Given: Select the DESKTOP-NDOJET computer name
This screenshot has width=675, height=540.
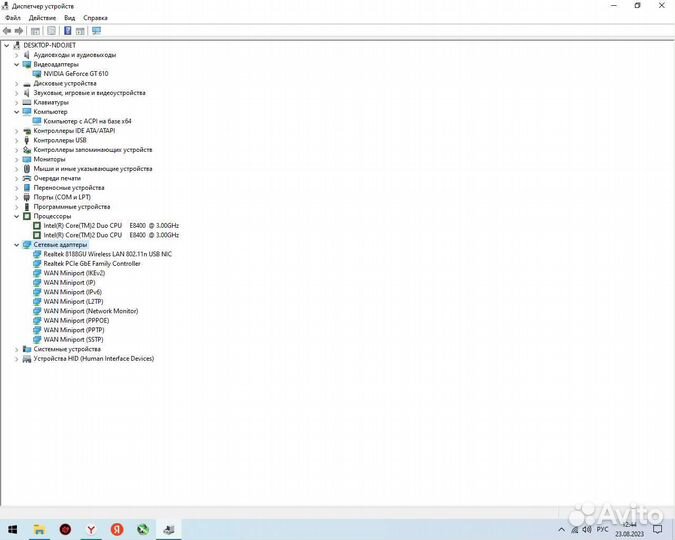Looking at the screenshot, I should point(50,45).
